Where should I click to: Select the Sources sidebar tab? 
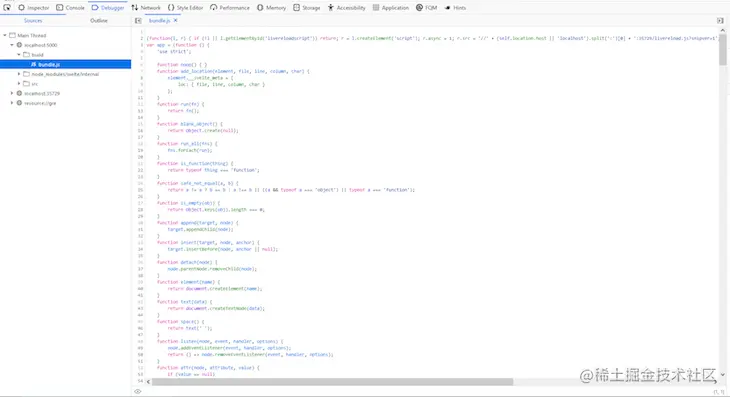tap(33, 20)
